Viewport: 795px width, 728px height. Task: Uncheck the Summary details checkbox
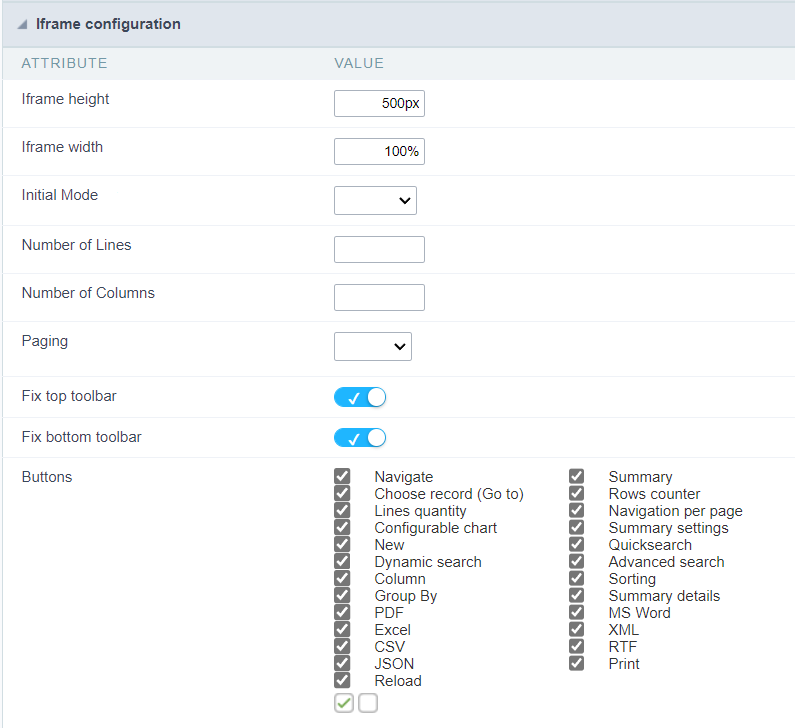tap(576, 595)
